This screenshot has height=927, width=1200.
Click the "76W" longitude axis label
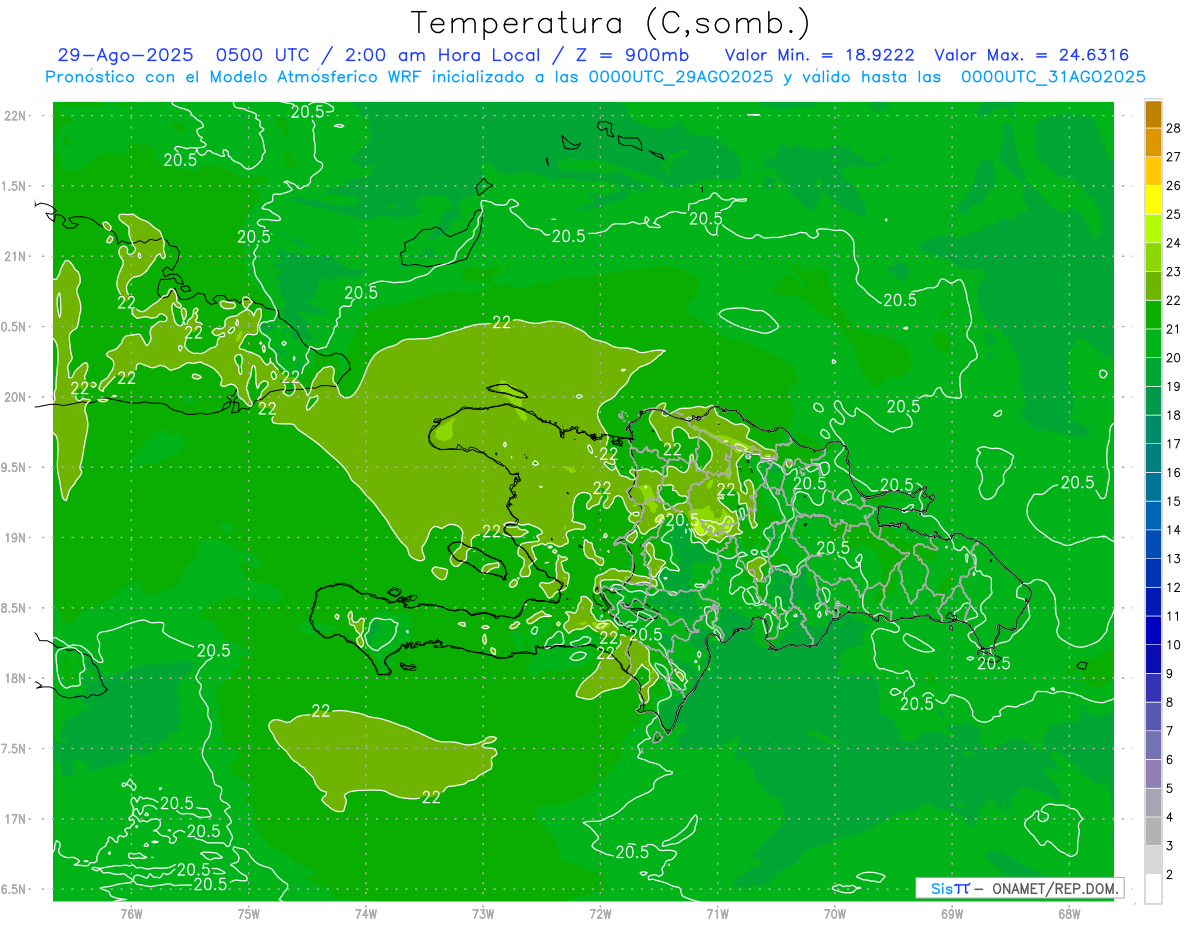tap(131, 914)
